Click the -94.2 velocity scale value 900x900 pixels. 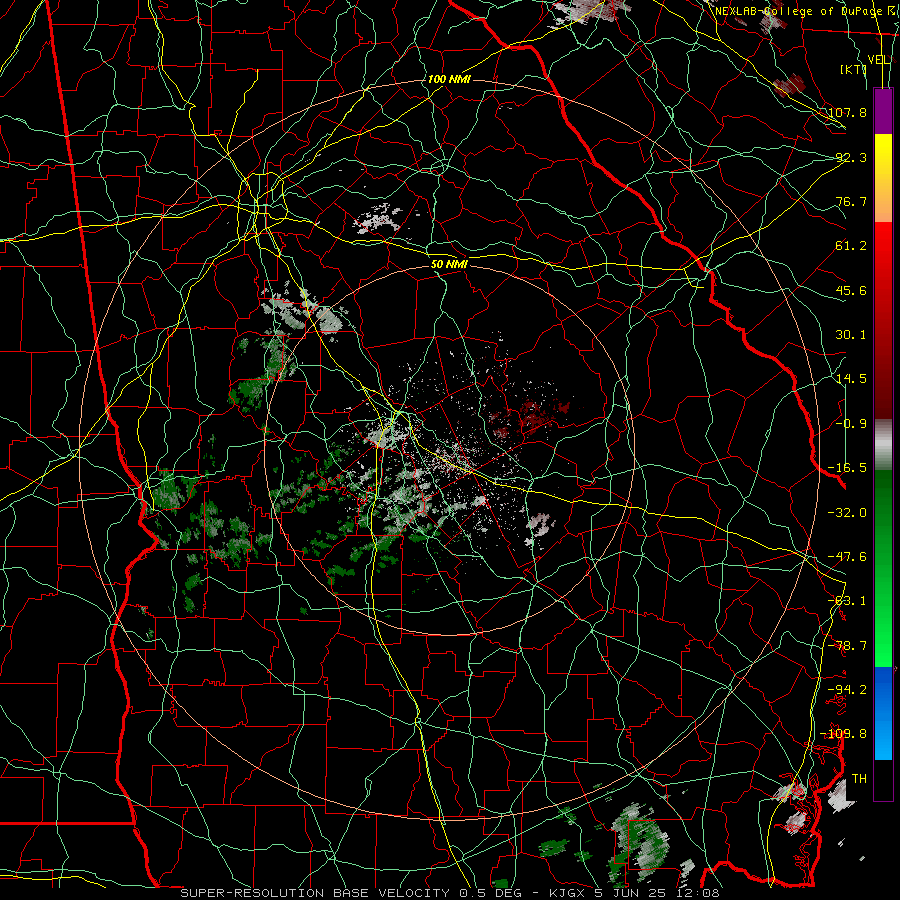(x=848, y=689)
